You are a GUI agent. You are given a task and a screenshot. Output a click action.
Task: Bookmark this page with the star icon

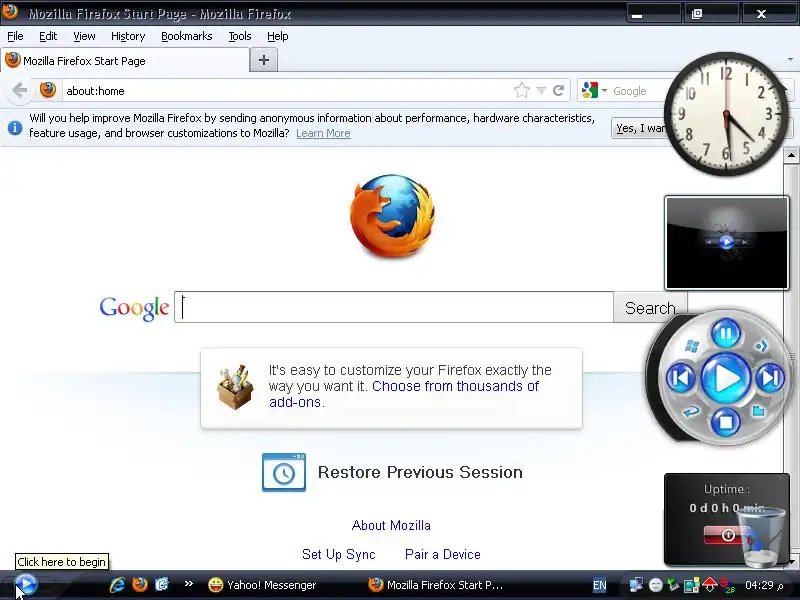click(521, 91)
